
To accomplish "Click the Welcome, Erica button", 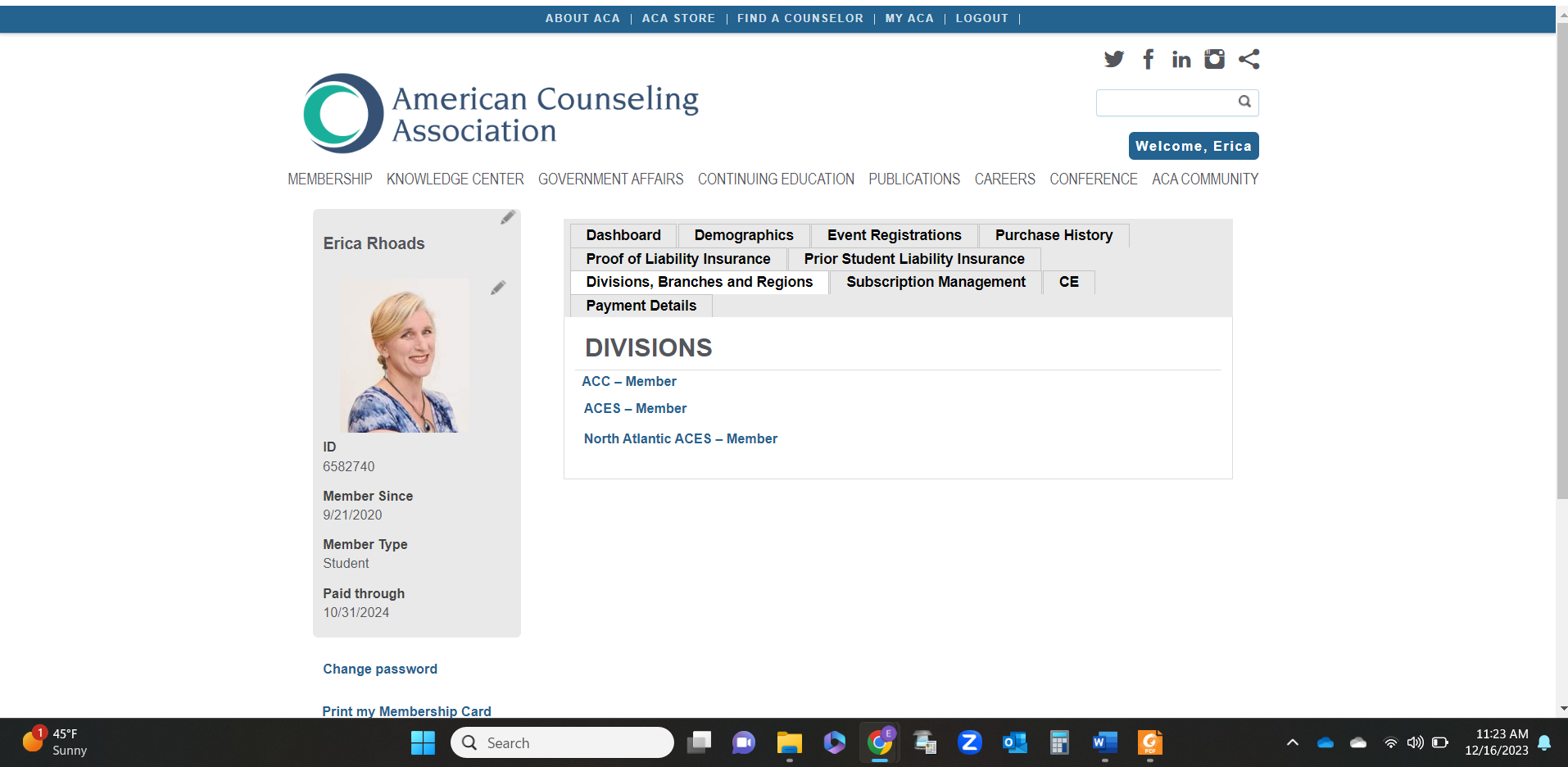I will 1193,146.
